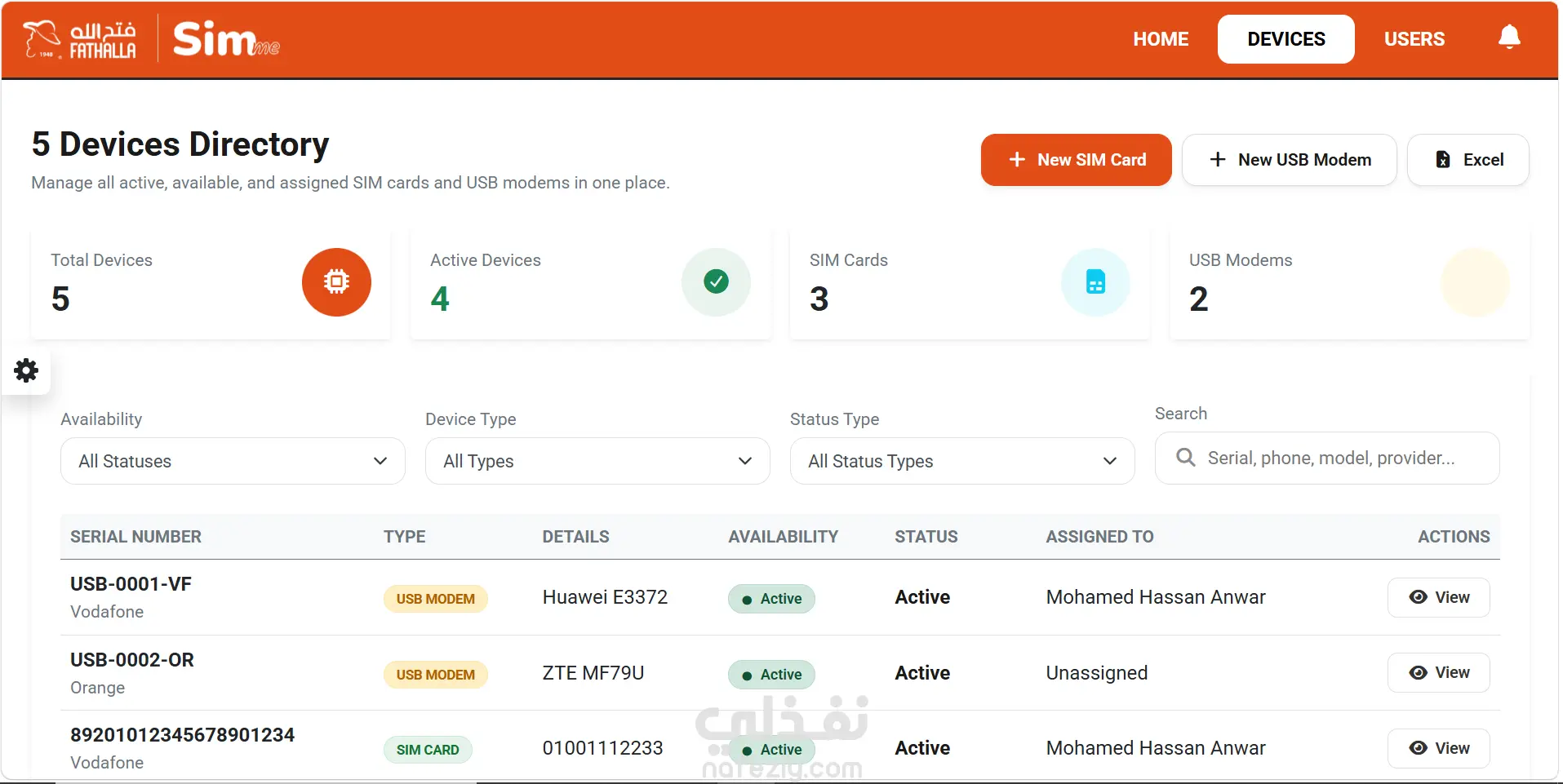The image size is (1563, 784).
Task: Click the orange Total Devices chip icon
Action: [x=336, y=282]
